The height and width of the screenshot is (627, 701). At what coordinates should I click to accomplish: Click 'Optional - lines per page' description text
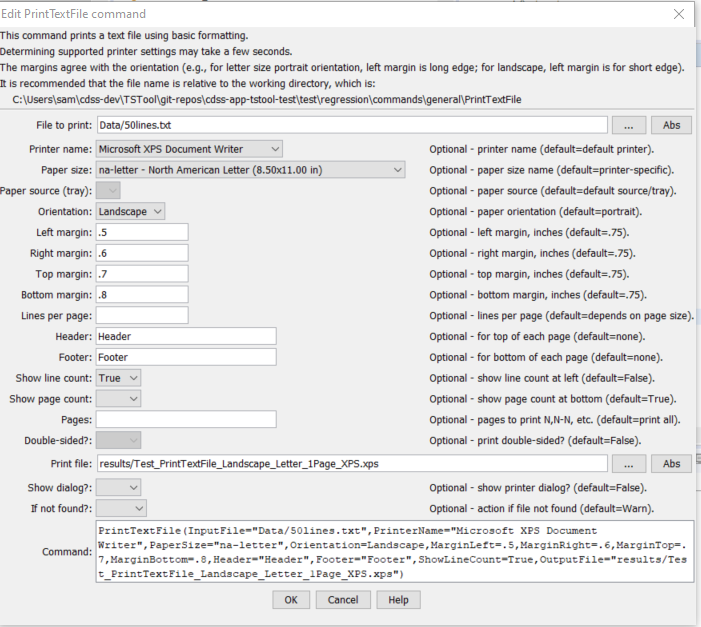coord(562,315)
